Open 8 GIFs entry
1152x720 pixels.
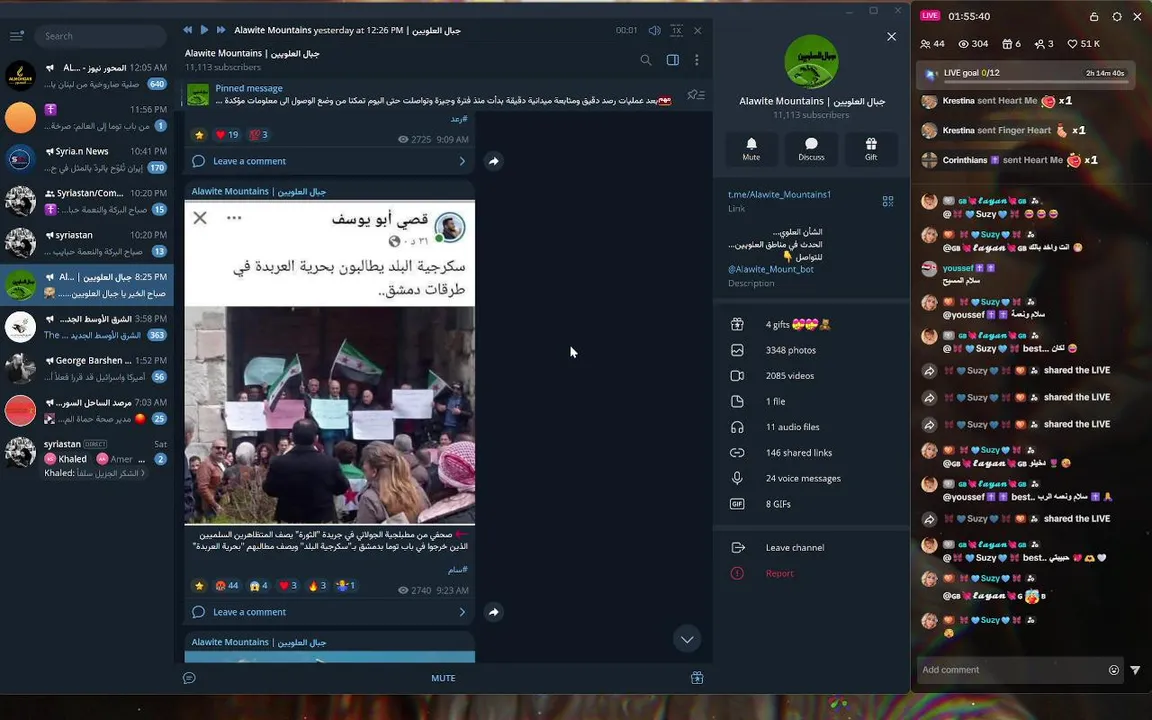[811, 504]
